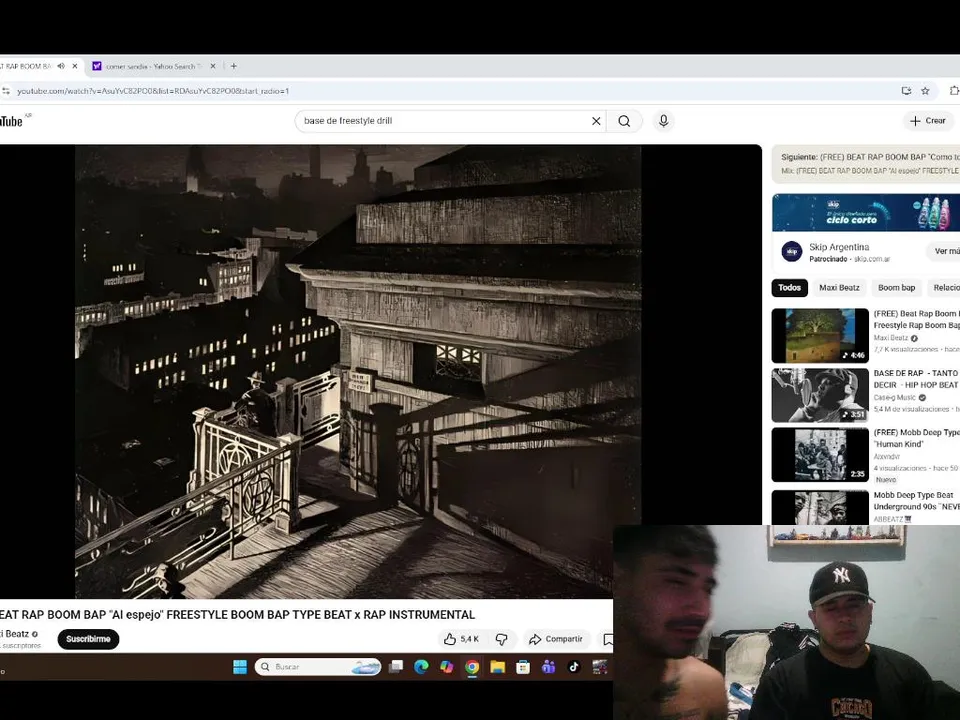The image size is (960, 720).
Task: Click the youtube.com URL in the address bar
Action: coord(152,91)
